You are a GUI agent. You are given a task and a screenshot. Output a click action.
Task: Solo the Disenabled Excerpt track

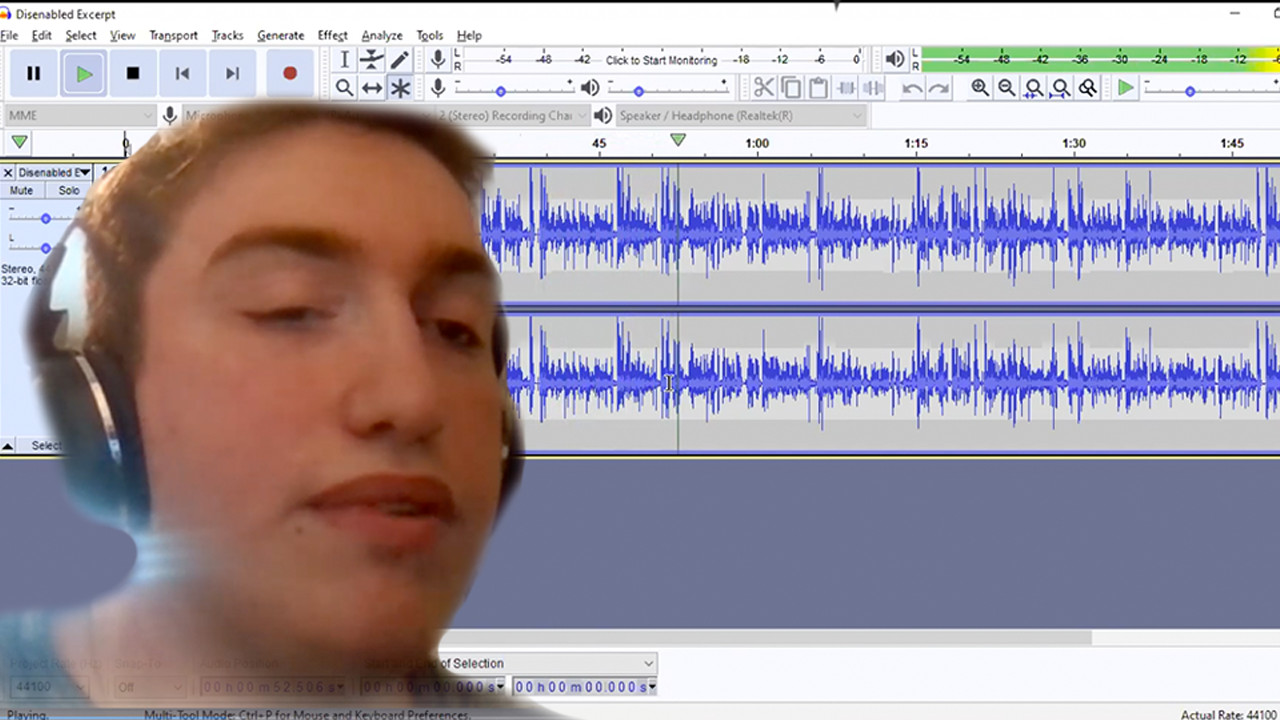(68, 190)
